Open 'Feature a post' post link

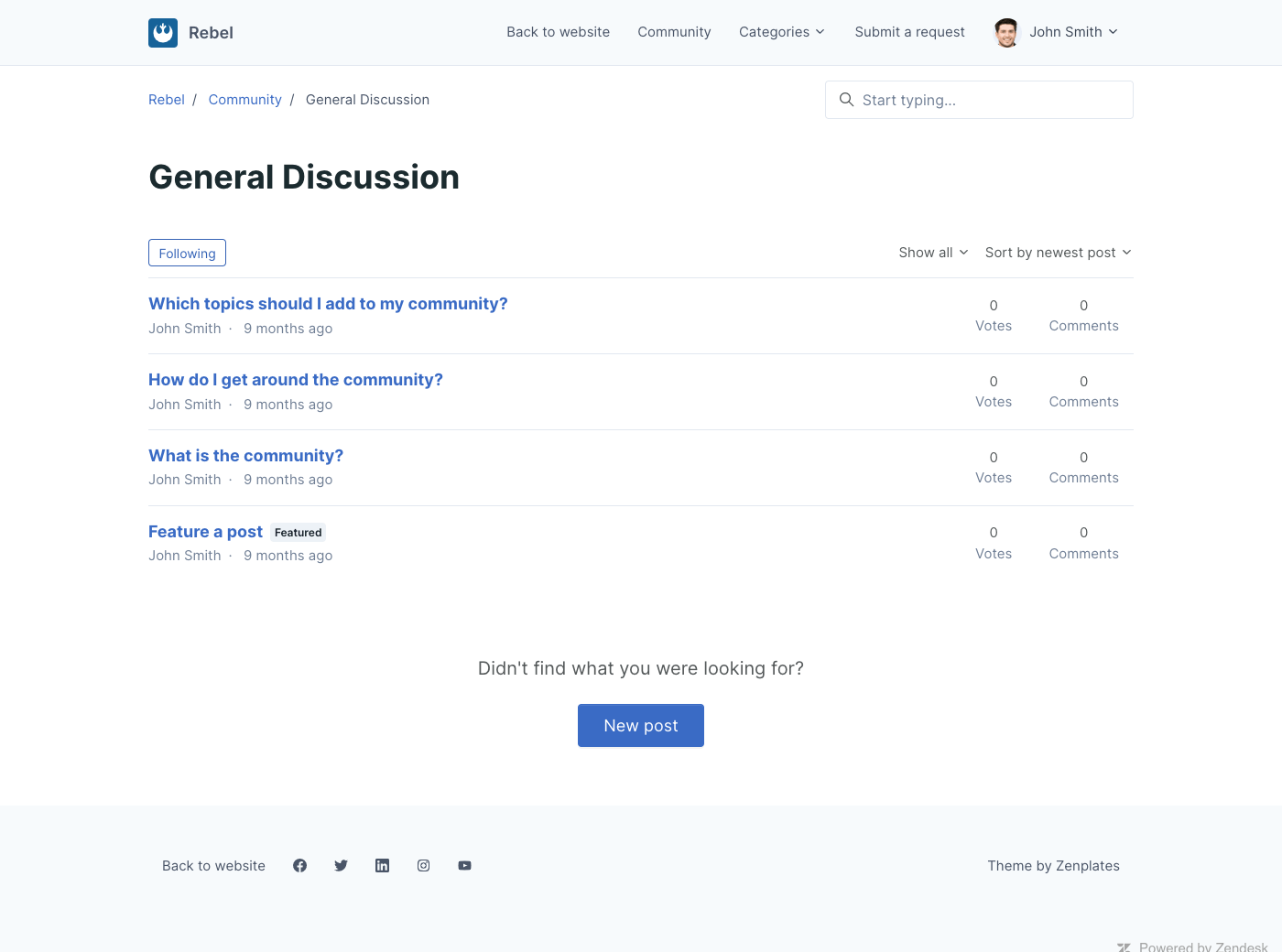[x=205, y=532]
